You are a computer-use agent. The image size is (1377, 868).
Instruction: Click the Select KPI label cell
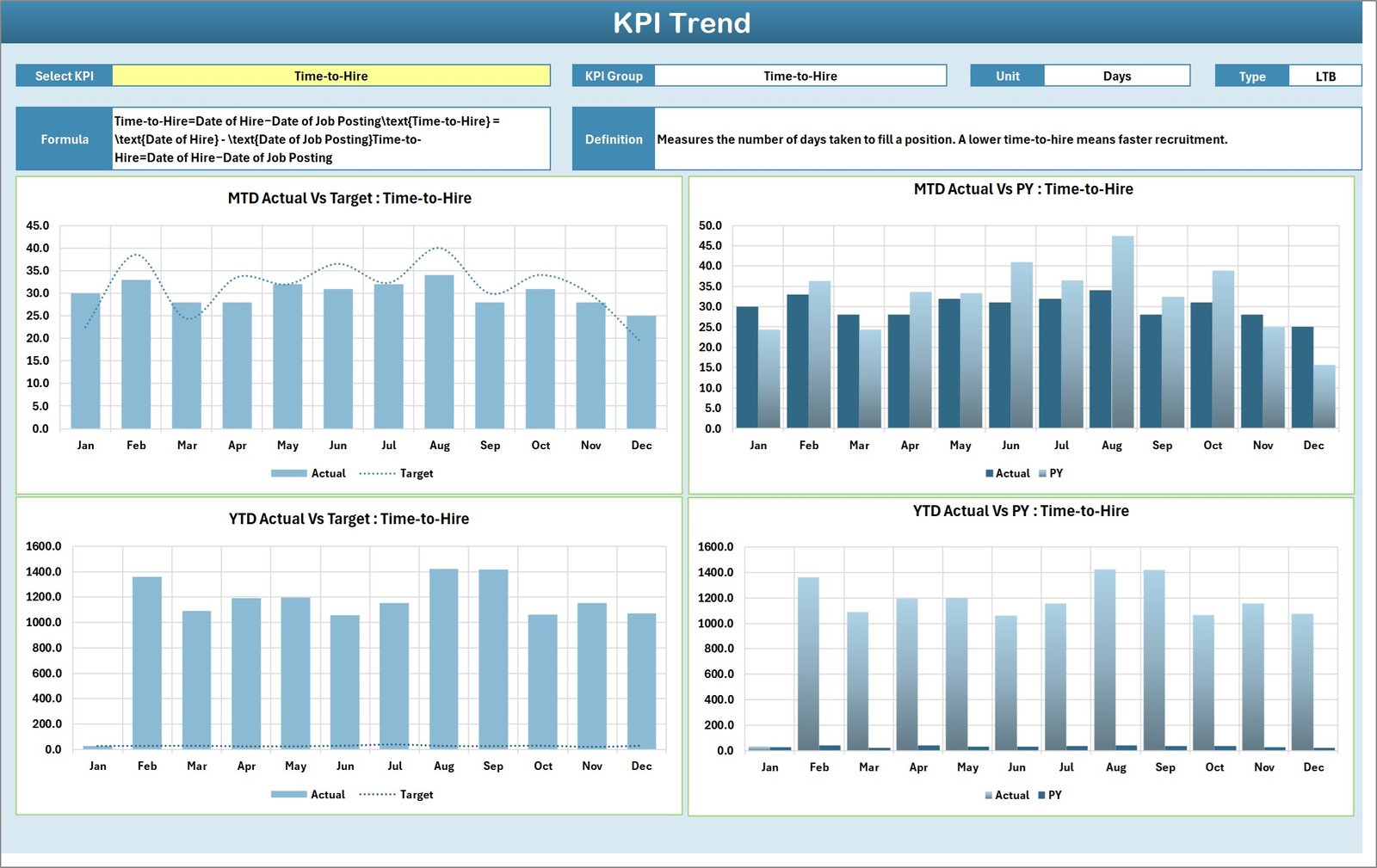tap(64, 76)
